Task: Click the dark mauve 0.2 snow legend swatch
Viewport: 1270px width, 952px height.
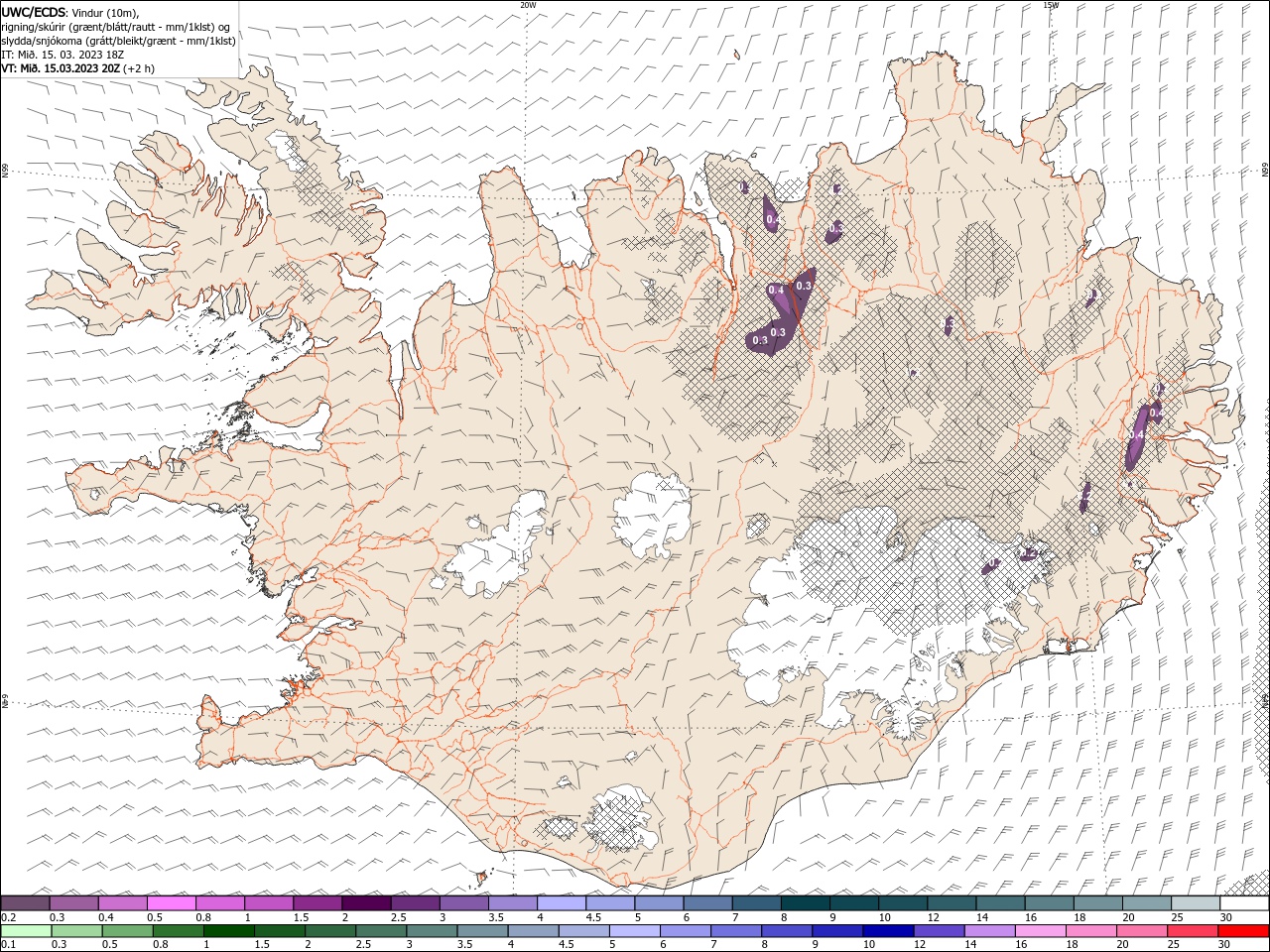Action: [x=25, y=903]
